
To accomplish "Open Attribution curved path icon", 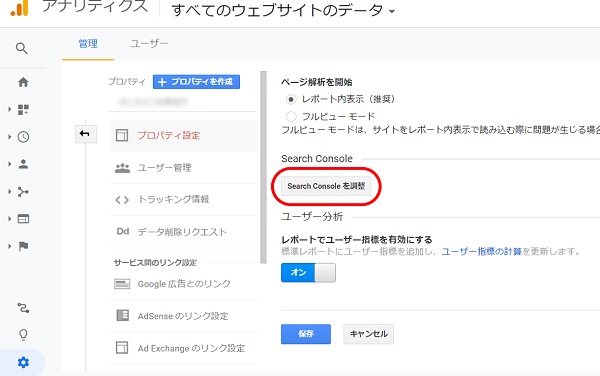I will click(23, 308).
